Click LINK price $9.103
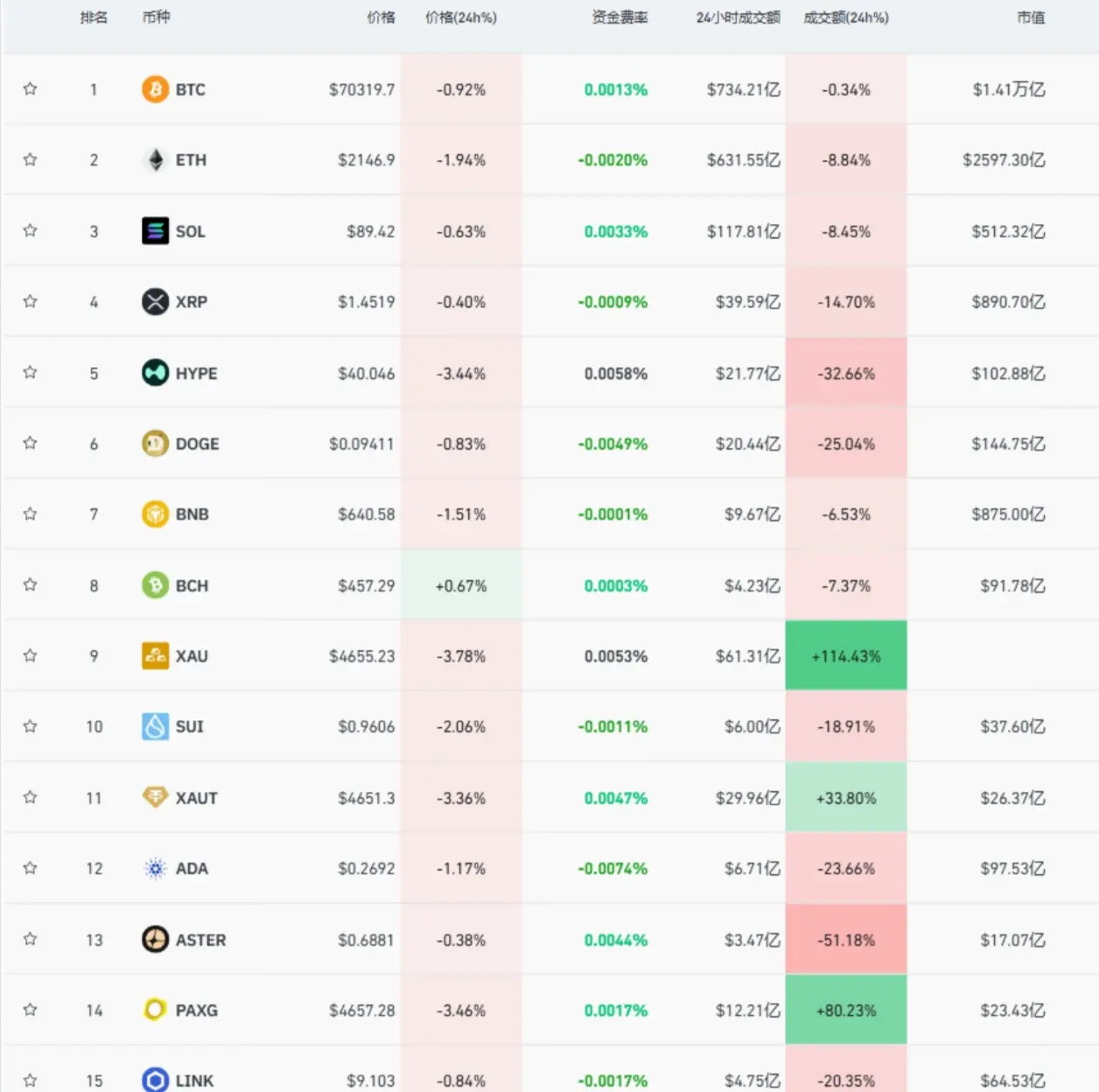The width and height of the screenshot is (1099, 1092). (x=371, y=1081)
